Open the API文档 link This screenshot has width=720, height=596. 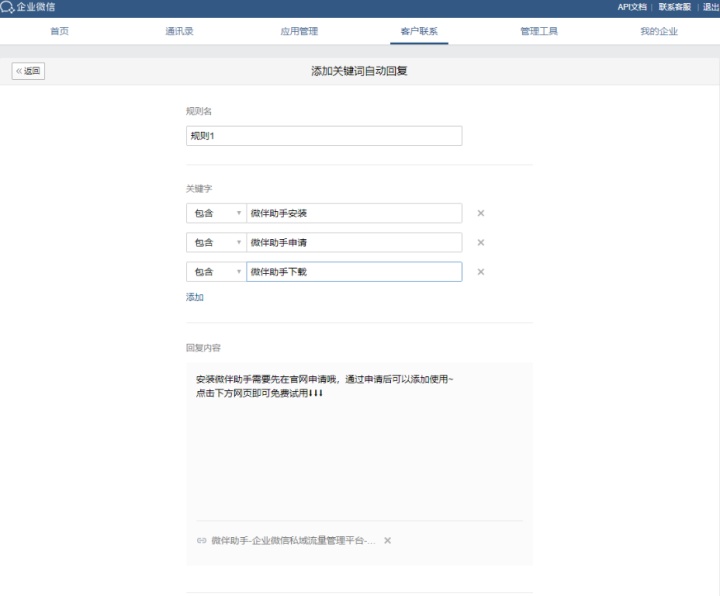tap(632, 7)
